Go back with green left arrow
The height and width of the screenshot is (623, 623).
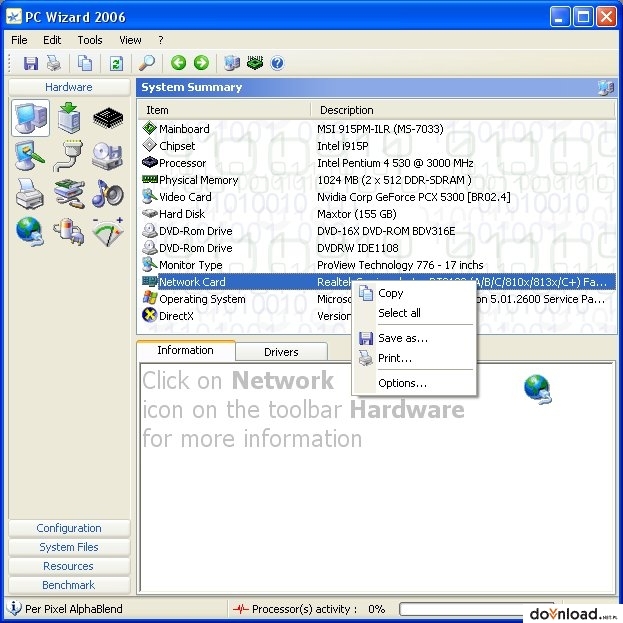click(x=178, y=63)
